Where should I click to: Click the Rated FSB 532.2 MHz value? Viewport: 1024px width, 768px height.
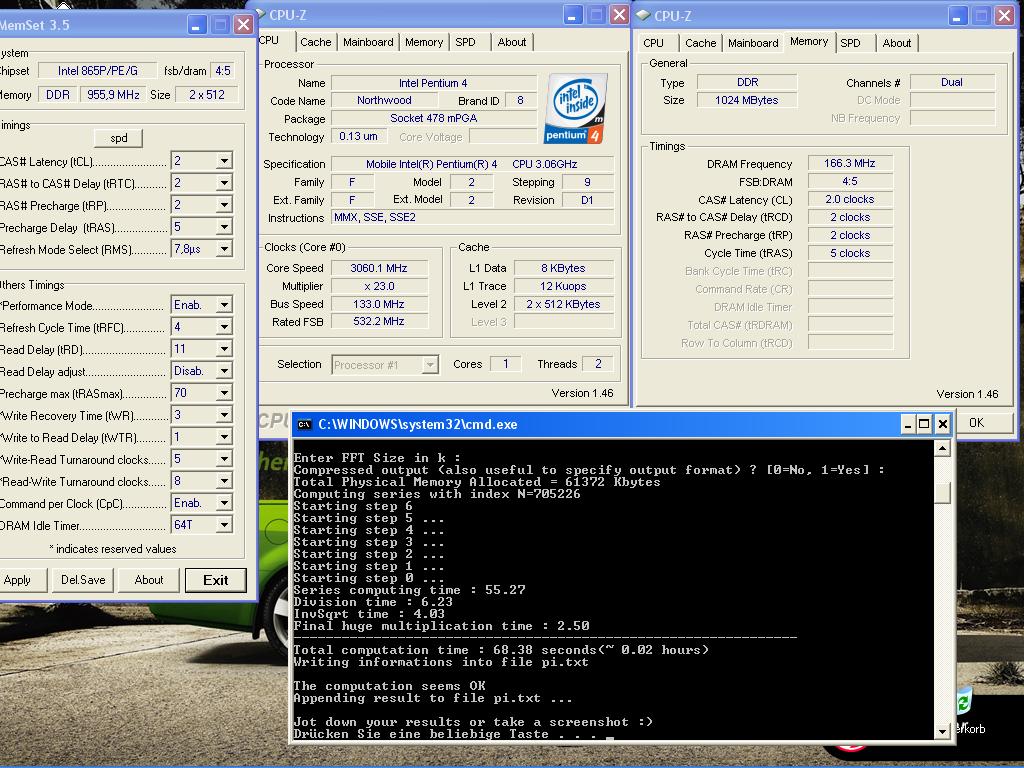tap(379, 321)
